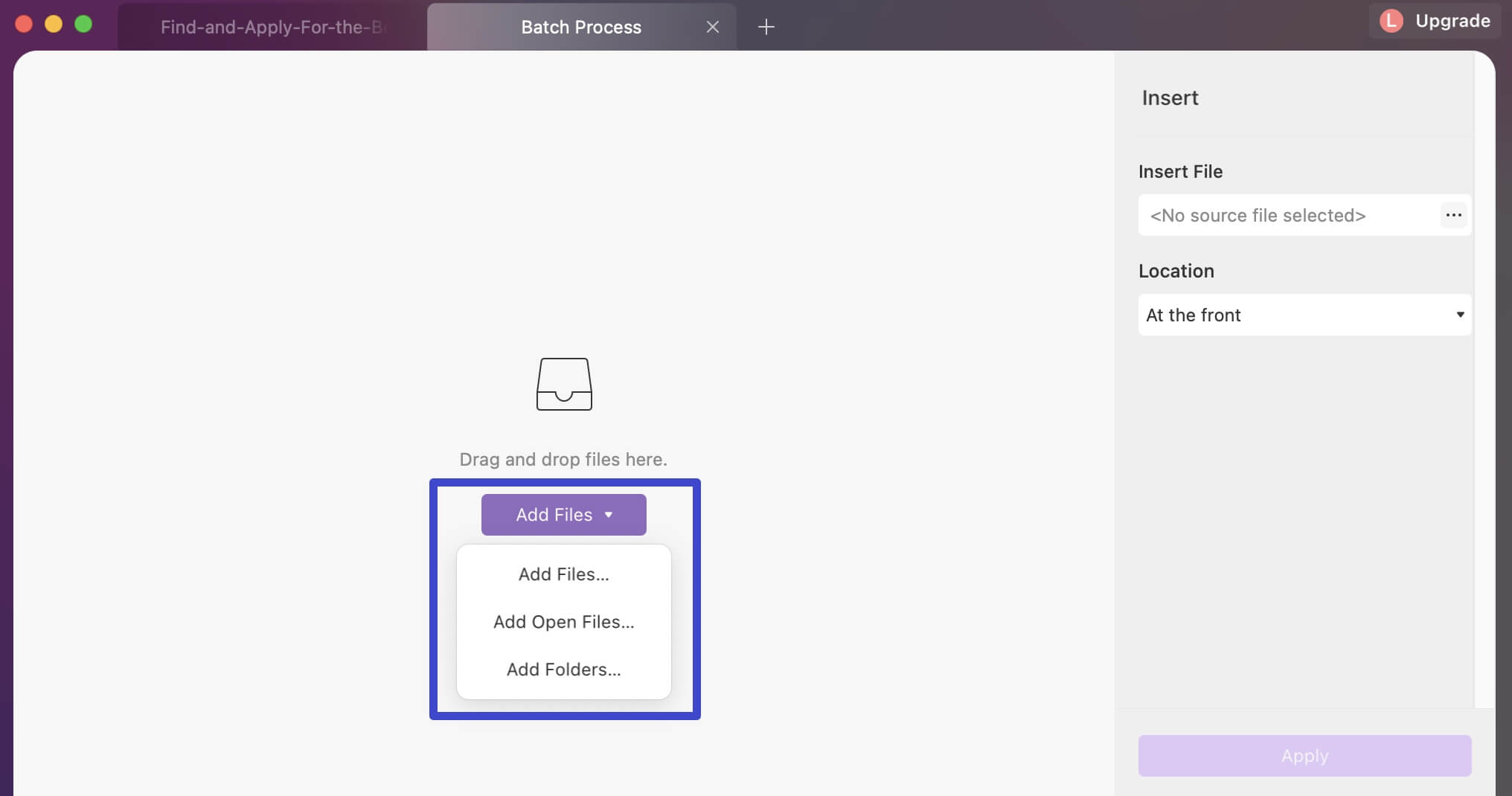This screenshot has height=796, width=1512.
Task: Select the Batch Process tab
Action: tap(580, 27)
